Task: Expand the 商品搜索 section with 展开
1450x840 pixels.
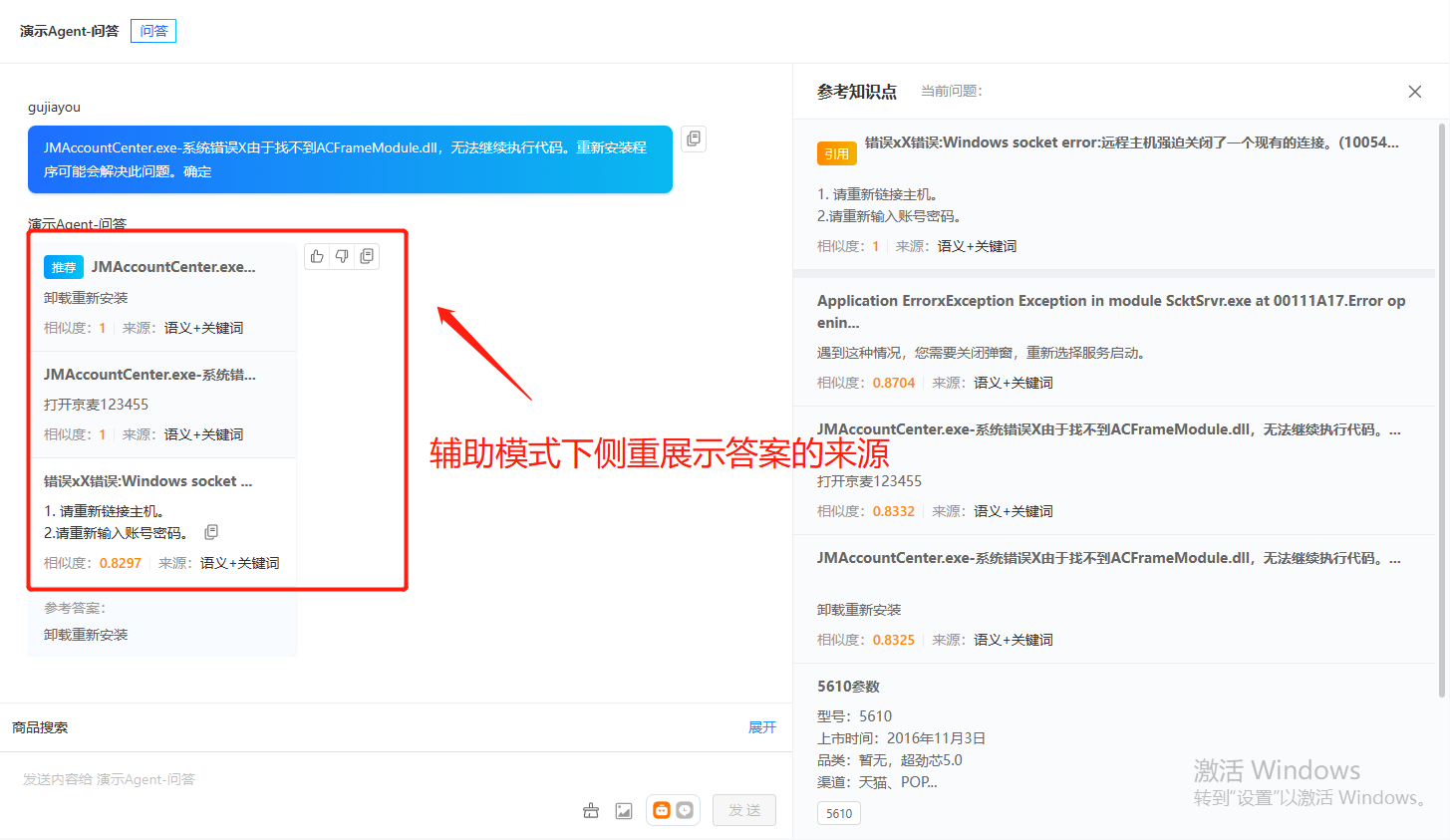Action: pyautogui.click(x=762, y=727)
